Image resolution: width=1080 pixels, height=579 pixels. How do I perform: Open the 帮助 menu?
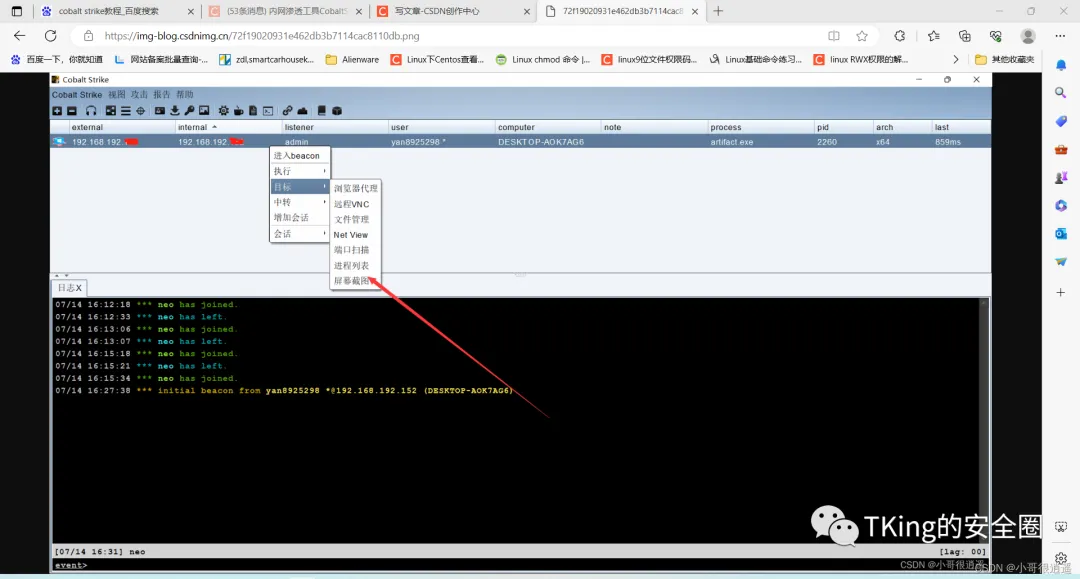[x=185, y=94]
